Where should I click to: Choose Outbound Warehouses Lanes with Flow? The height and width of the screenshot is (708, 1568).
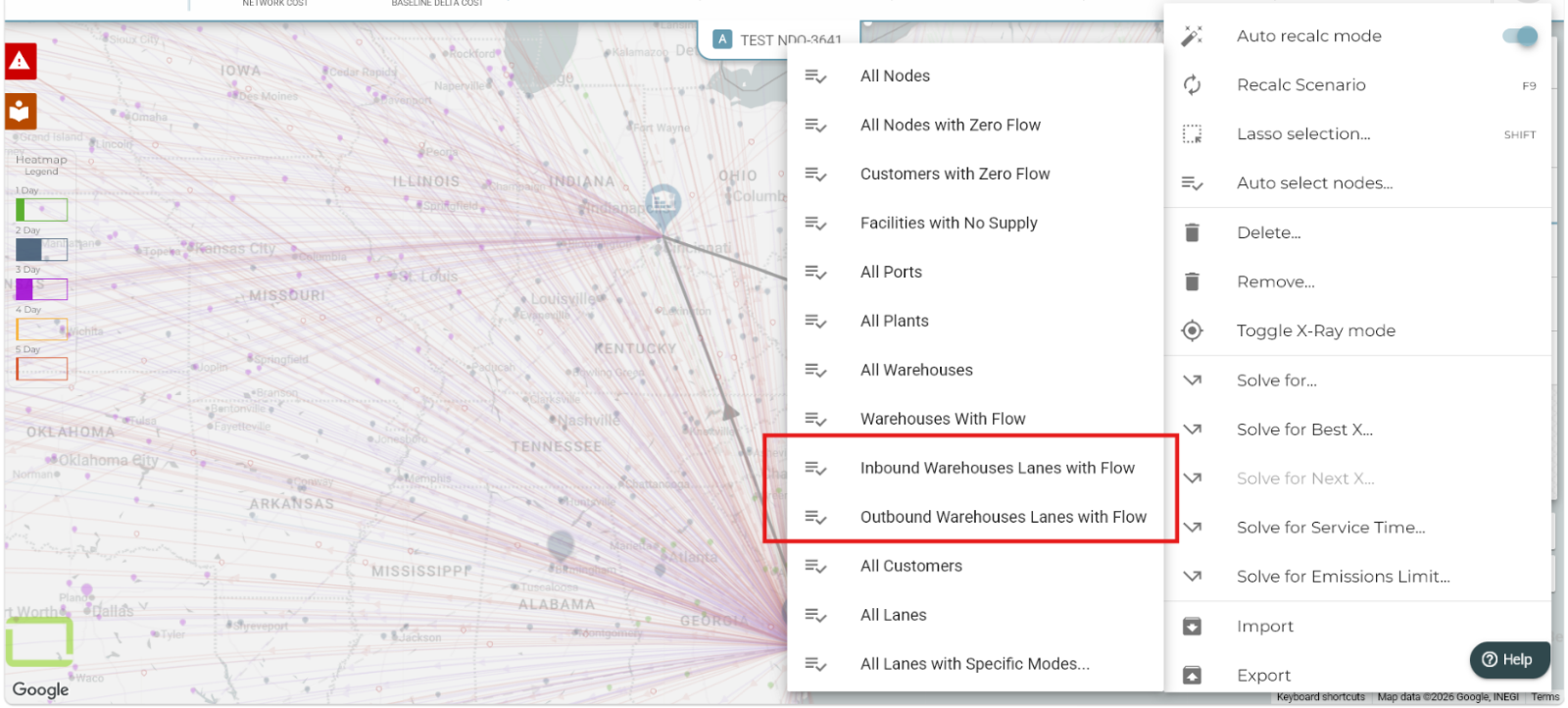[974, 517]
